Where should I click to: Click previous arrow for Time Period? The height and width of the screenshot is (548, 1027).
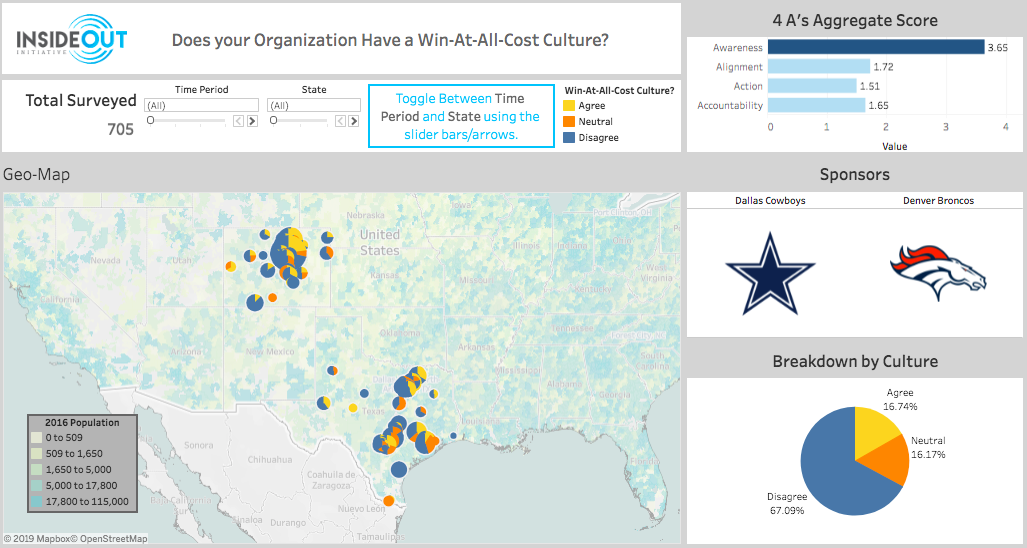(239, 121)
